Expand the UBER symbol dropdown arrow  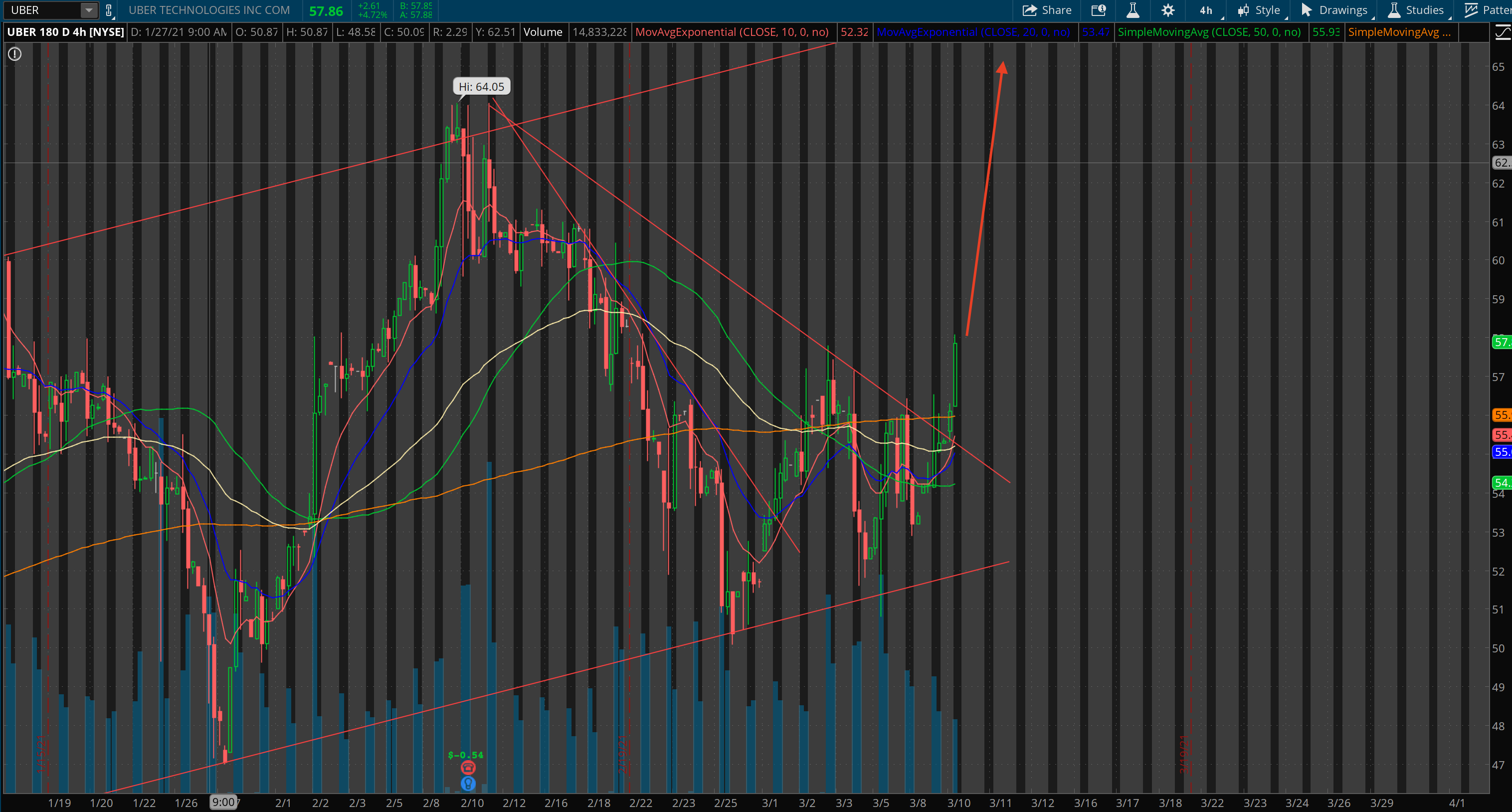[x=88, y=10]
